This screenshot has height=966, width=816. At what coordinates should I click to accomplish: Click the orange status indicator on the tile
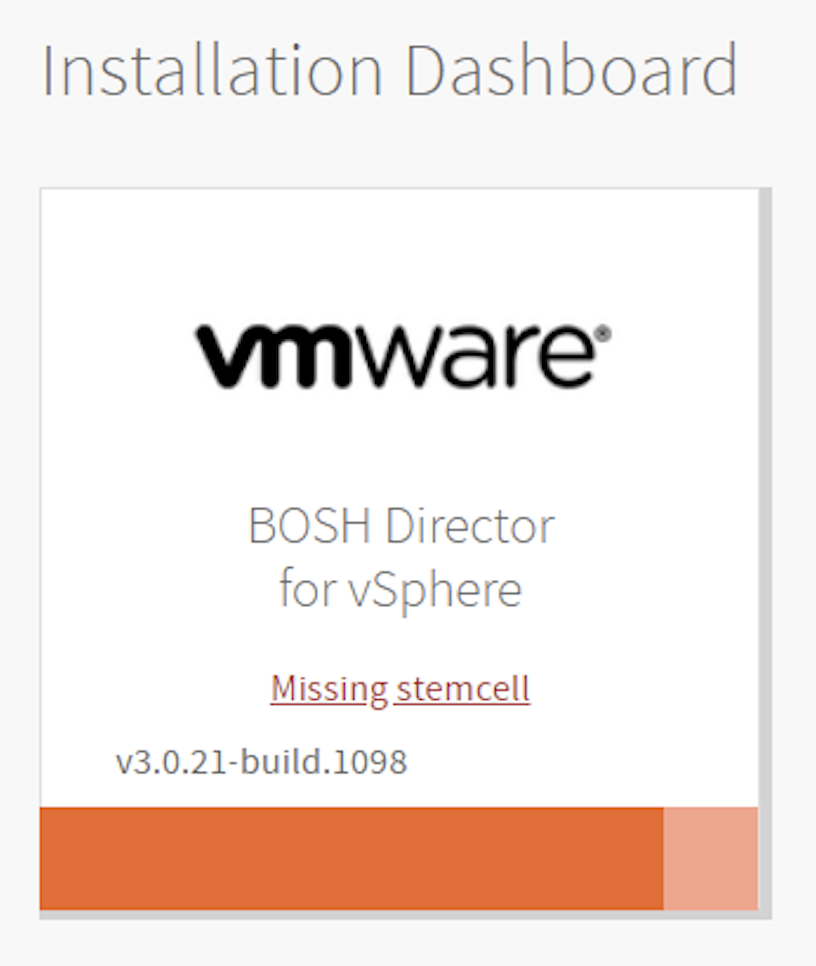(350, 858)
